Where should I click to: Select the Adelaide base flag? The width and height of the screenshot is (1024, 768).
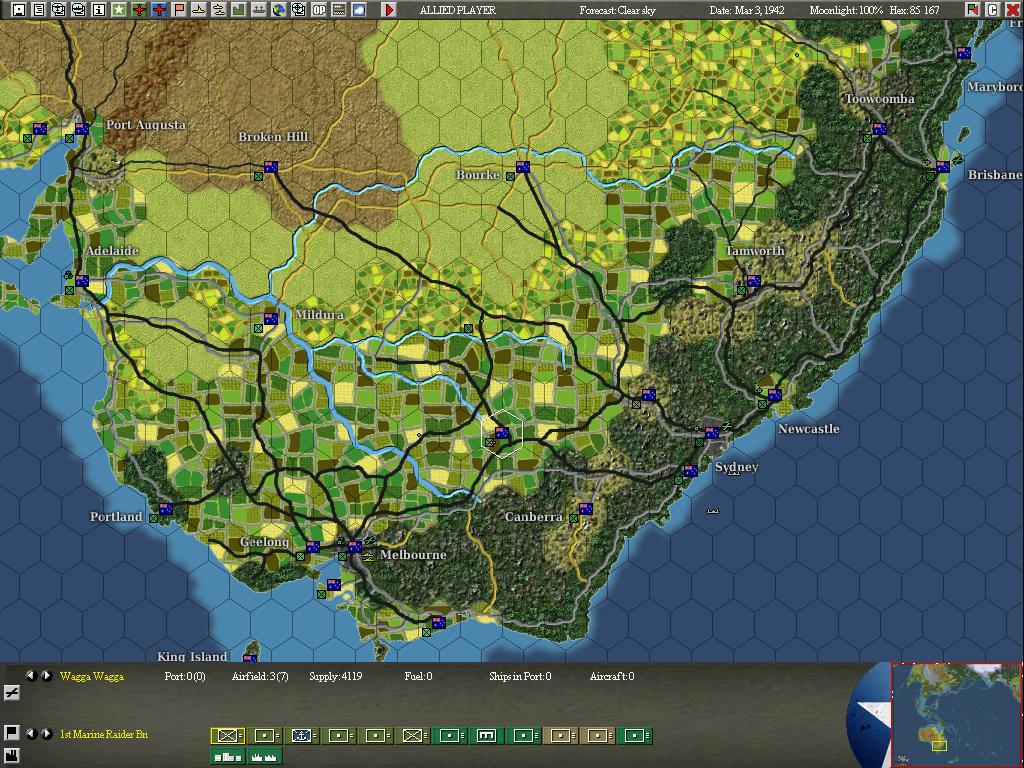[x=82, y=280]
